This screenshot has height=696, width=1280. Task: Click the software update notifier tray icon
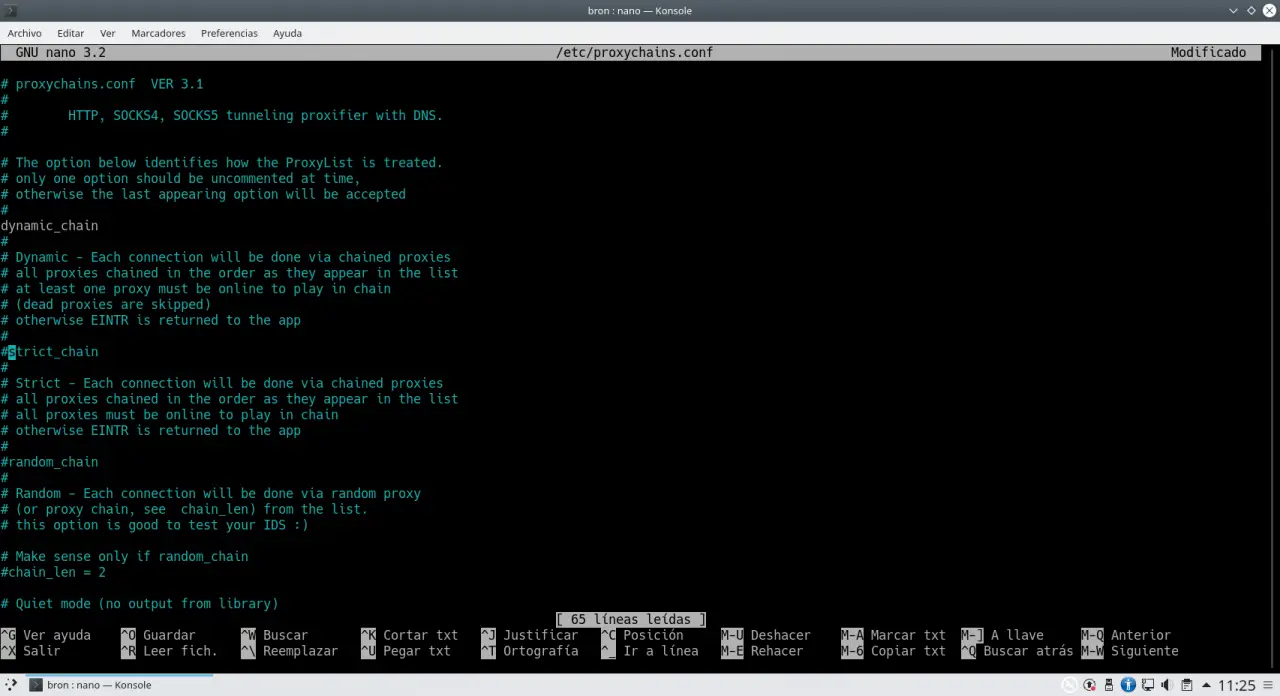tap(1089, 685)
